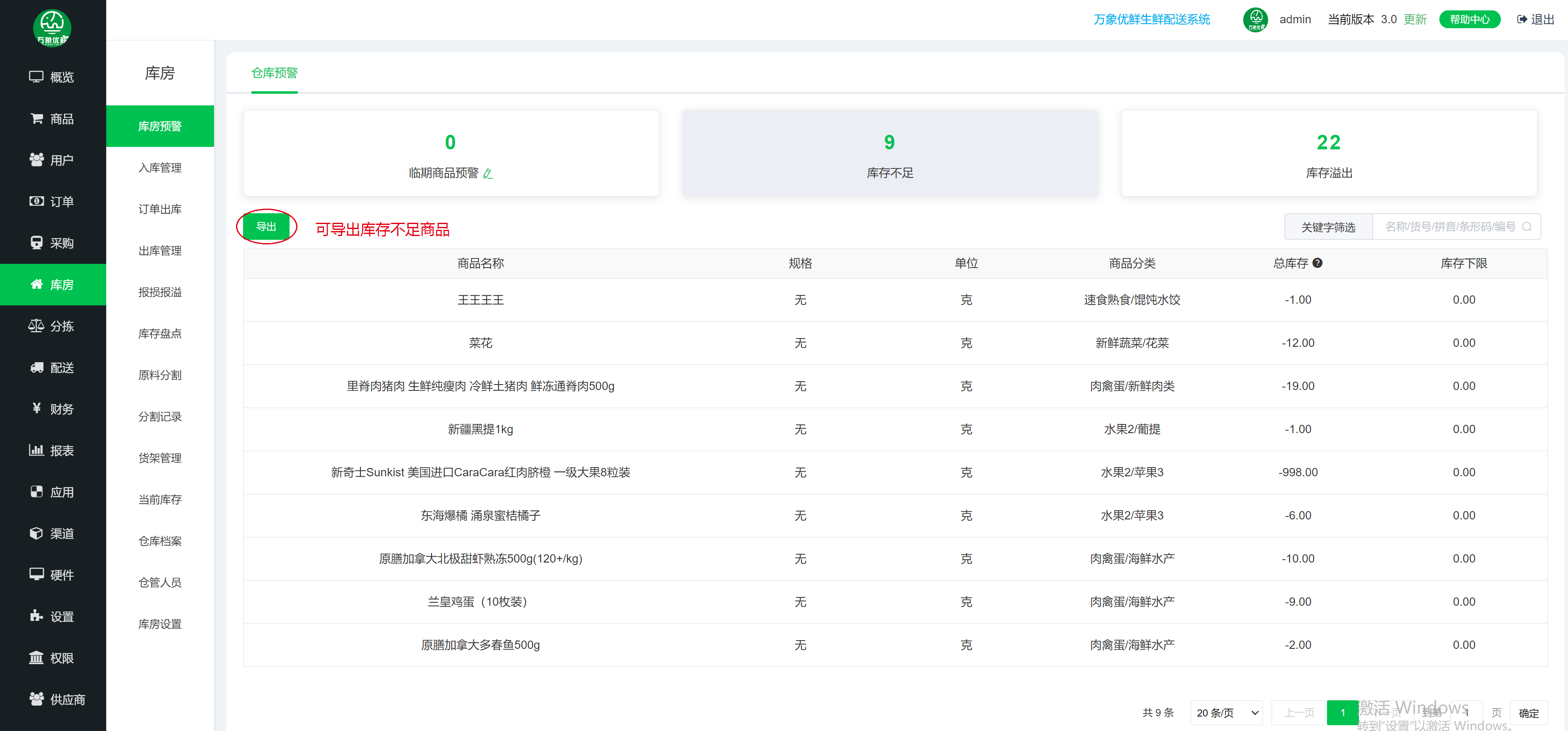Click the 采购 purchasing icon
Viewport: 1568px width, 731px height.
pos(37,242)
